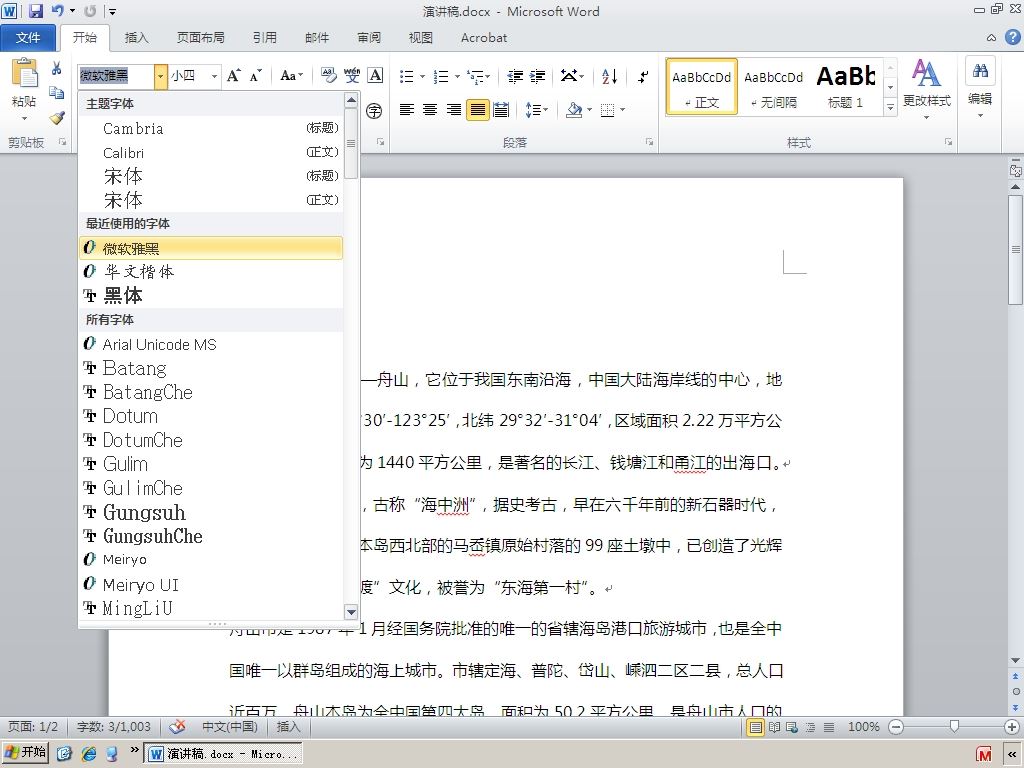Switch to Web Layout view
The image size is (1024, 768).
[x=792, y=727]
